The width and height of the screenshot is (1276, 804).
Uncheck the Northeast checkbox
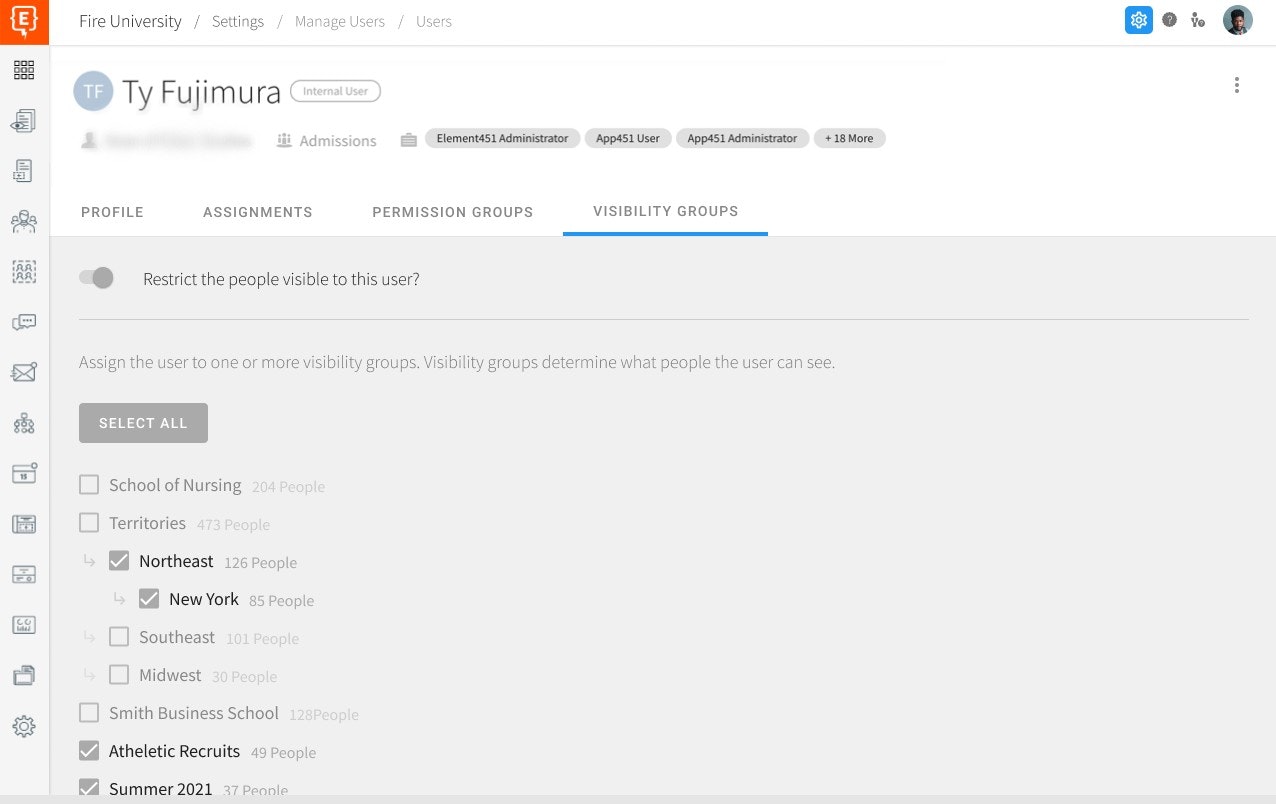click(x=119, y=561)
